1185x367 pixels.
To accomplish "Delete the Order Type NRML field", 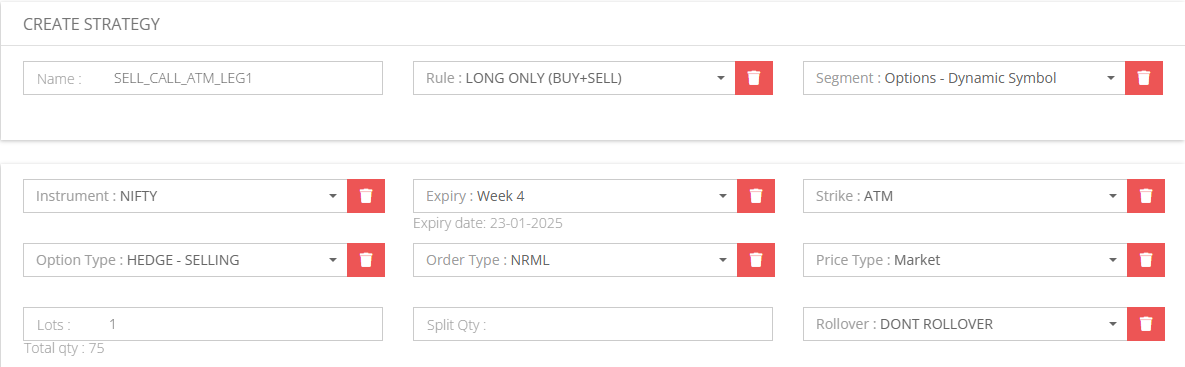I will [x=756, y=260].
